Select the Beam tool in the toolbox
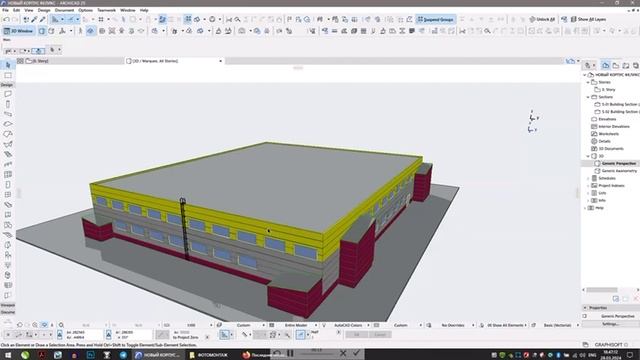This screenshot has height=360, width=640. (x=8, y=114)
